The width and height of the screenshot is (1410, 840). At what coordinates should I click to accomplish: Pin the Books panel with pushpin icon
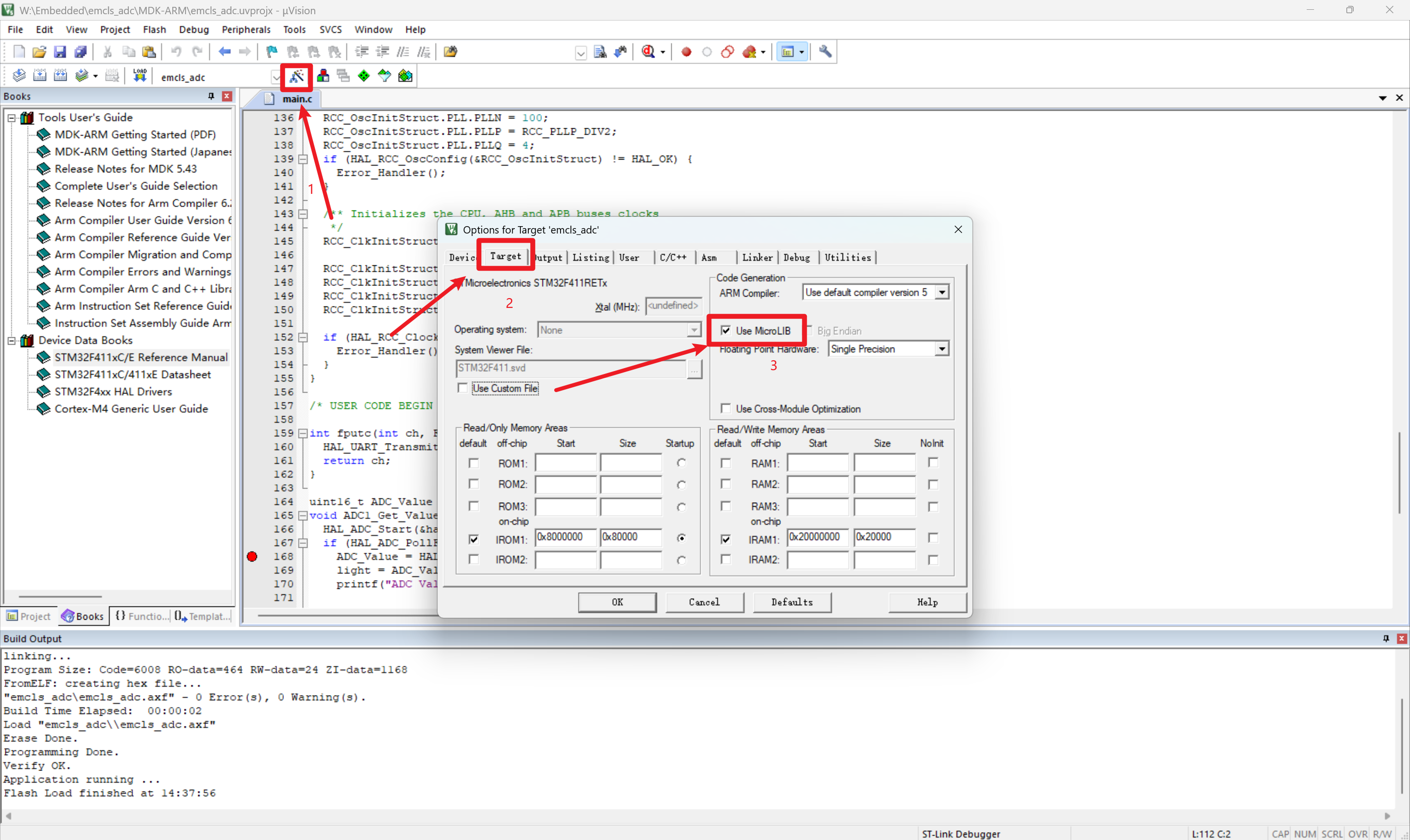tap(211, 96)
